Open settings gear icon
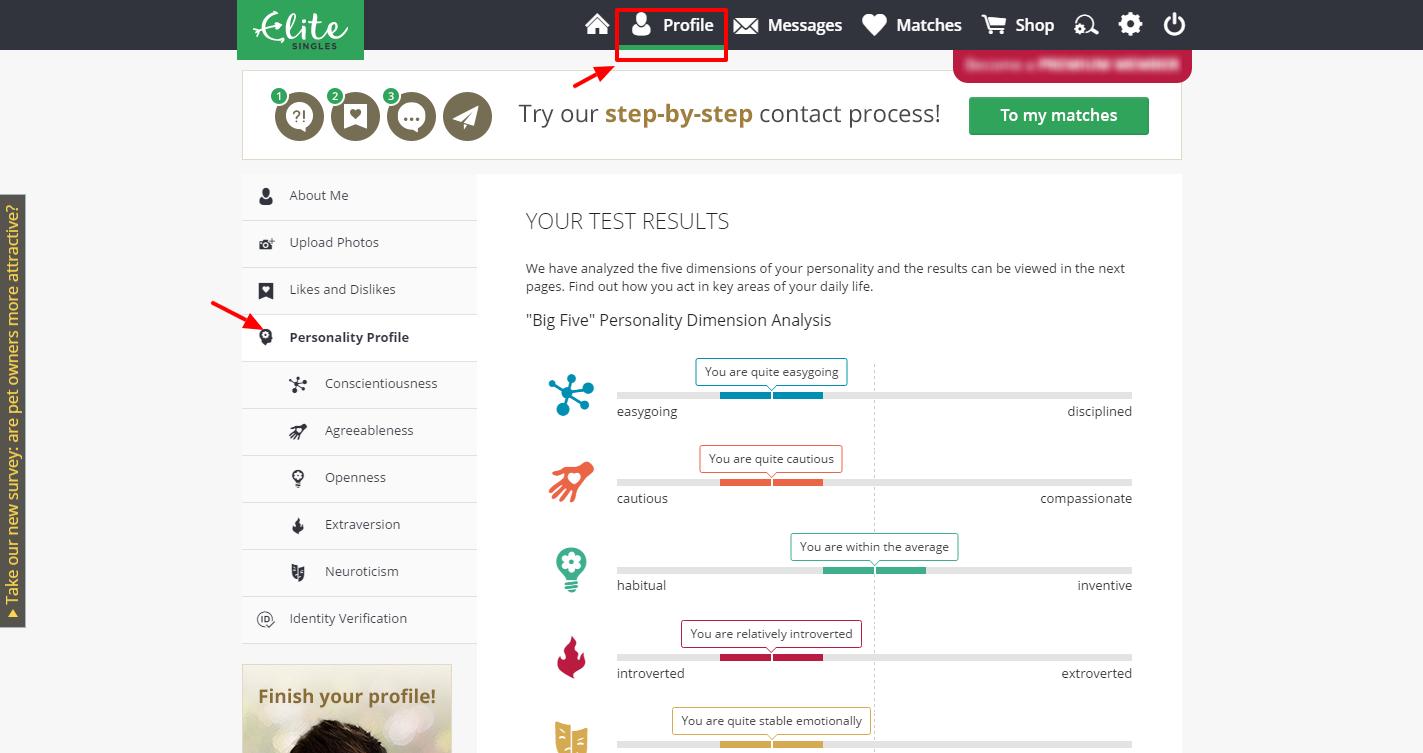 point(1130,24)
